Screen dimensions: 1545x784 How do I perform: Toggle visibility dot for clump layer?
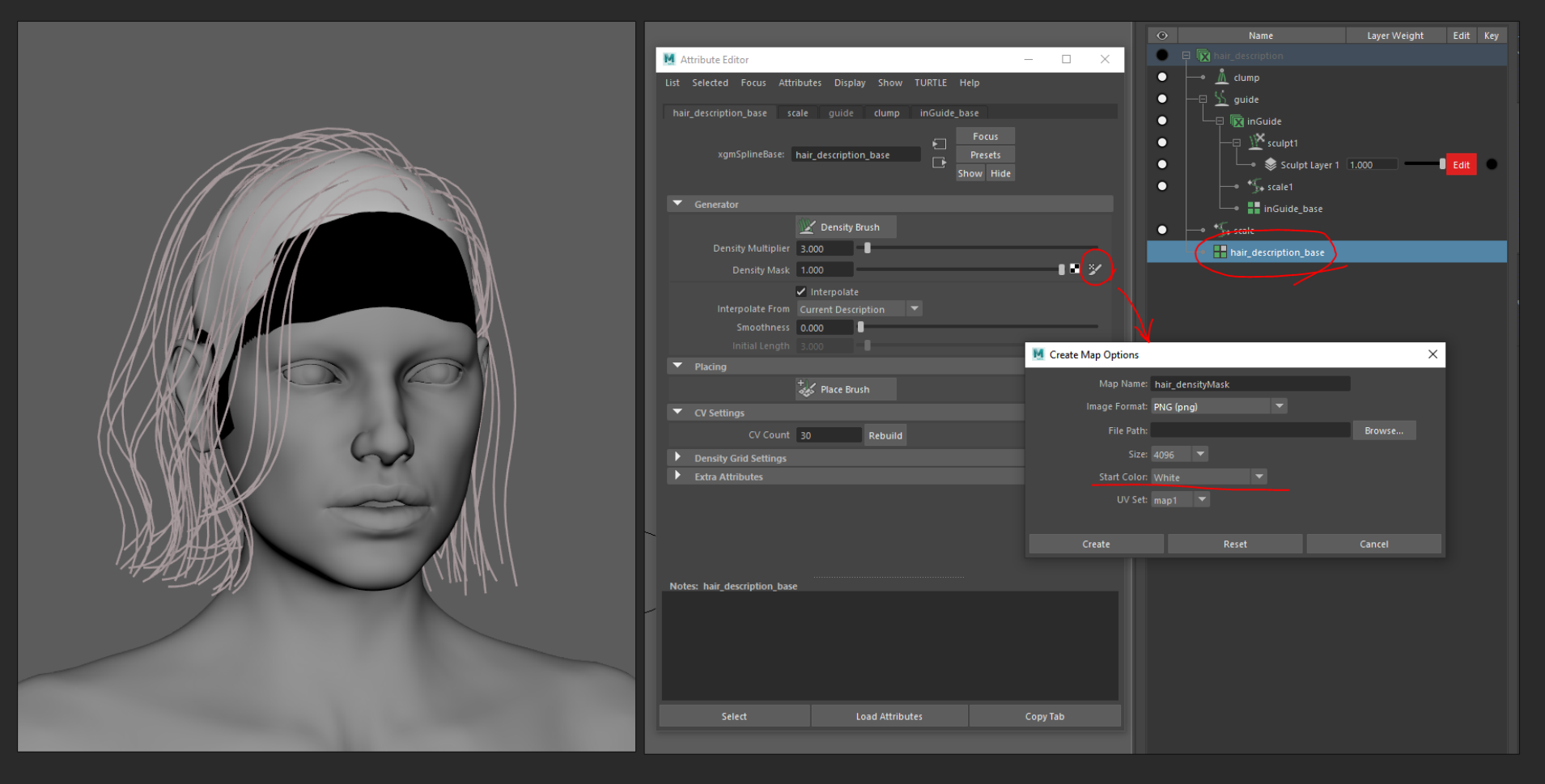[1162, 77]
